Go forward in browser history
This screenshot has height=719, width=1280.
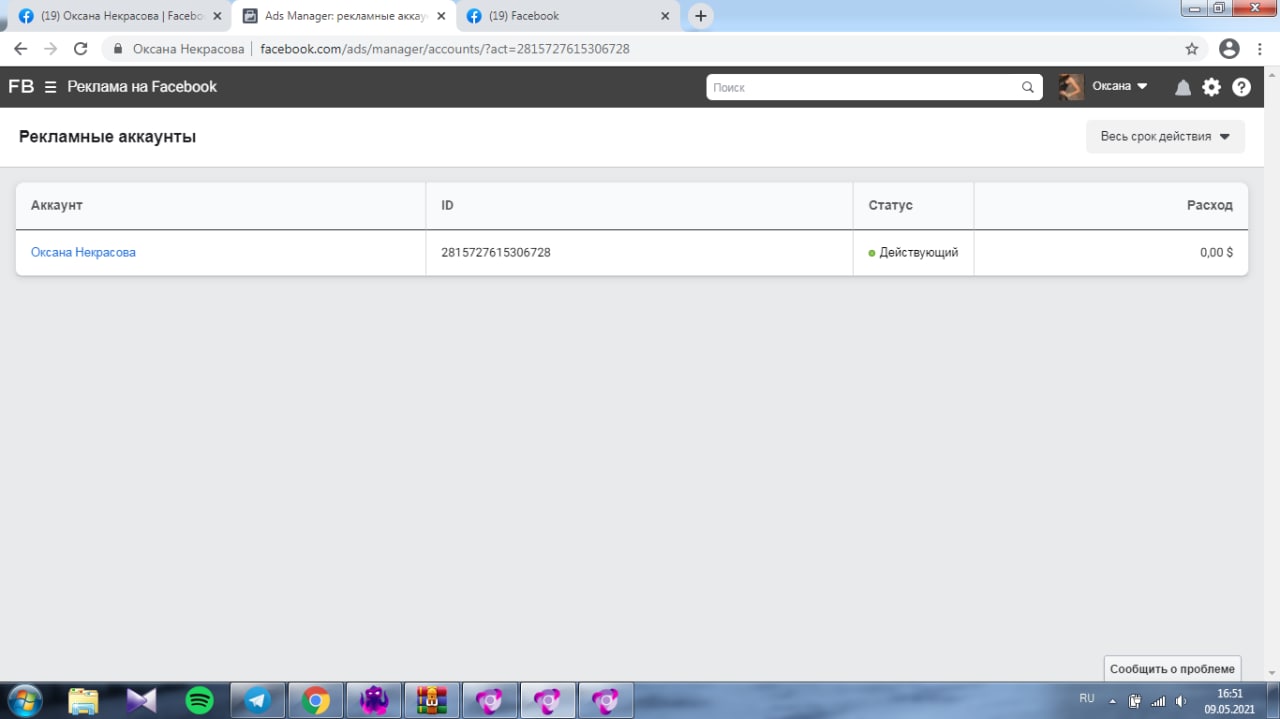(51, 48)
